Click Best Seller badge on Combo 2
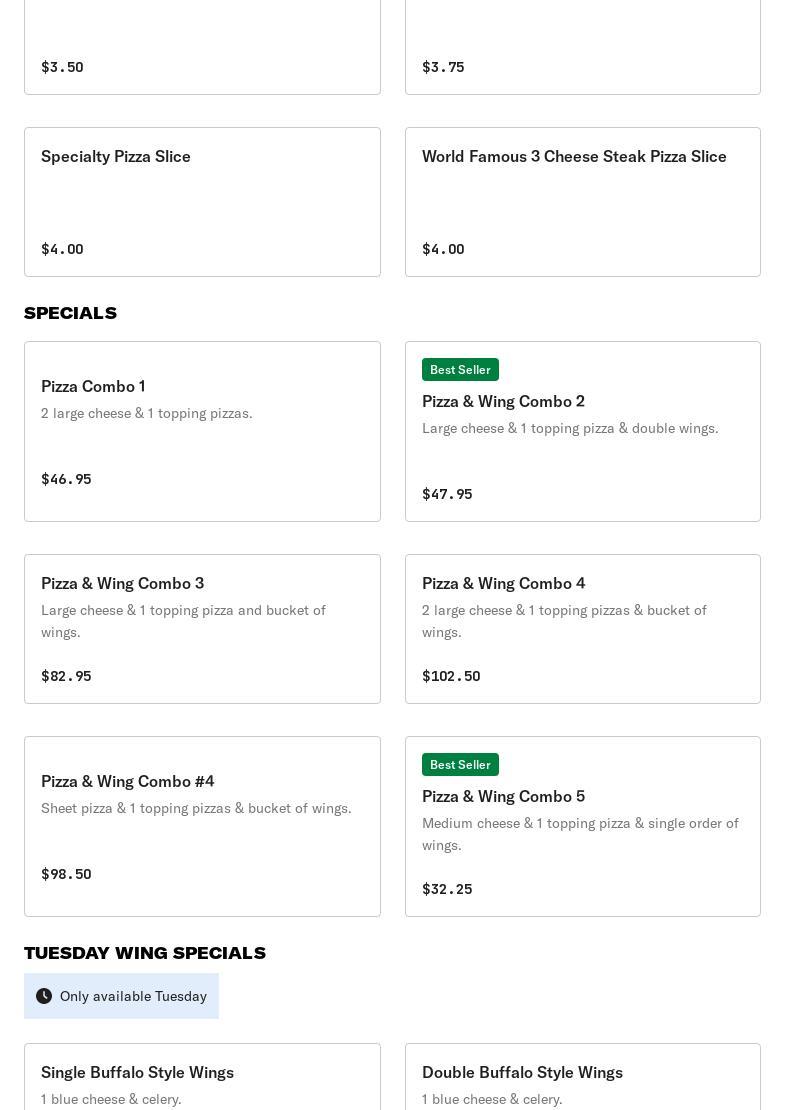 click(x=460, y=370)
